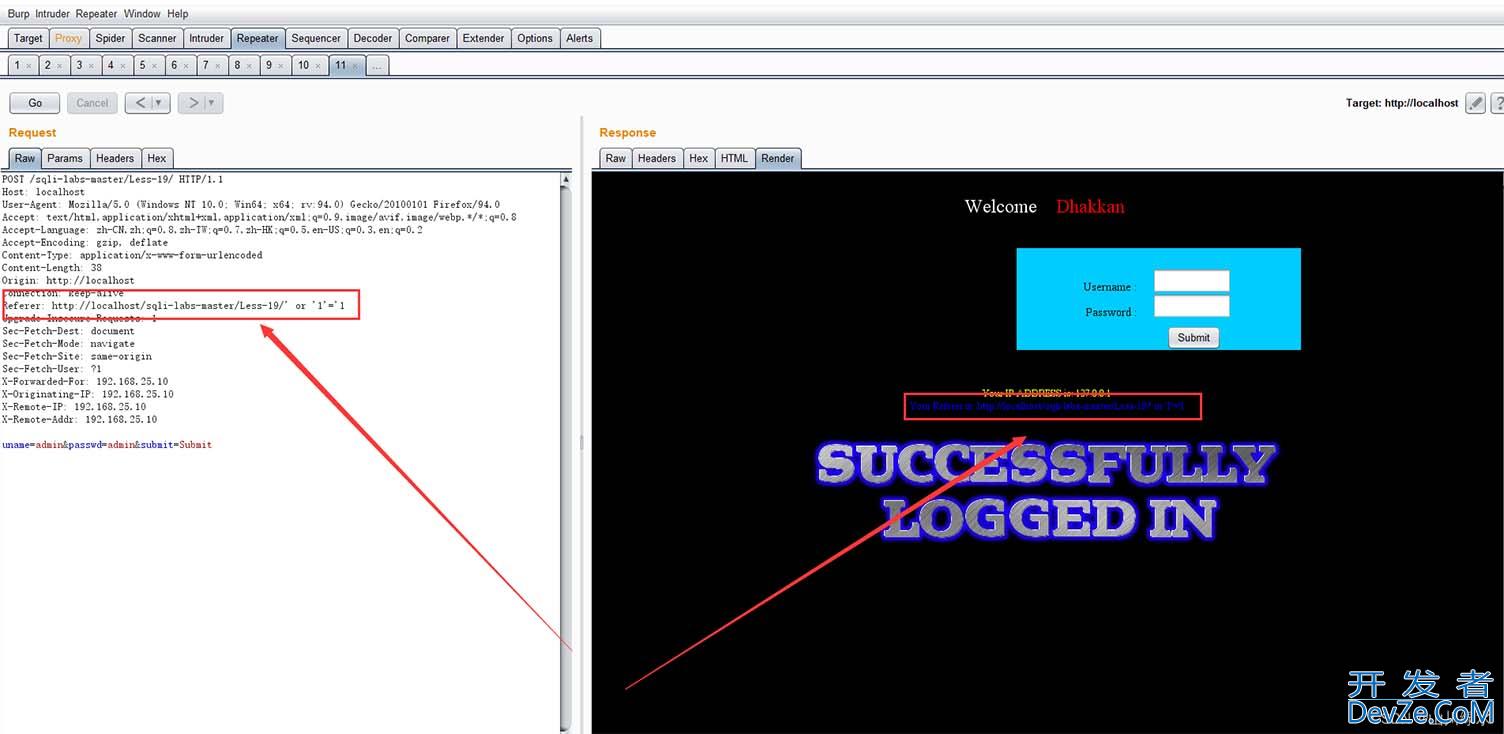The height and width of the screenshot is (734, 1504).
Task: Open the help question mark button
Action: click(x=1497, y=103)
